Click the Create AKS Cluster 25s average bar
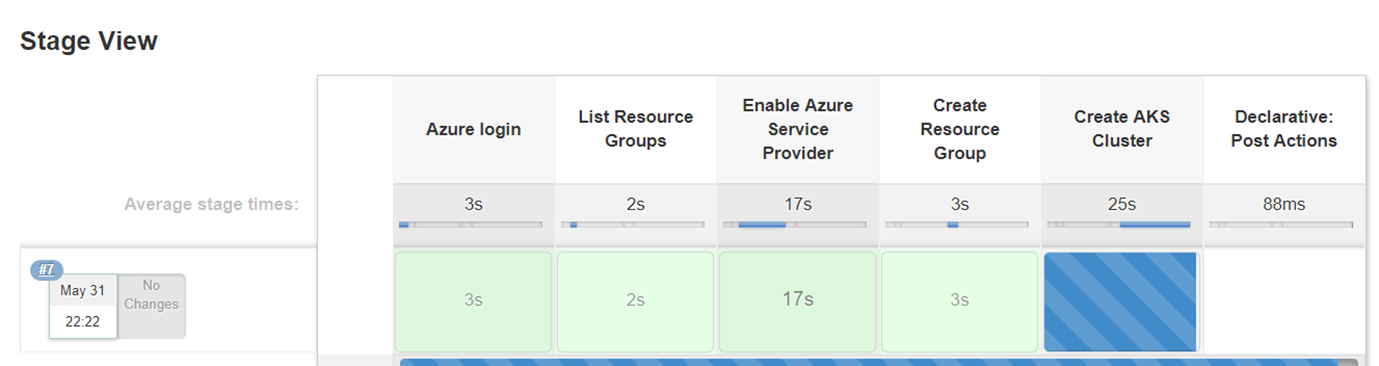The width and height of the screenshot is (1379, 366). click(x=1119, y=225)
